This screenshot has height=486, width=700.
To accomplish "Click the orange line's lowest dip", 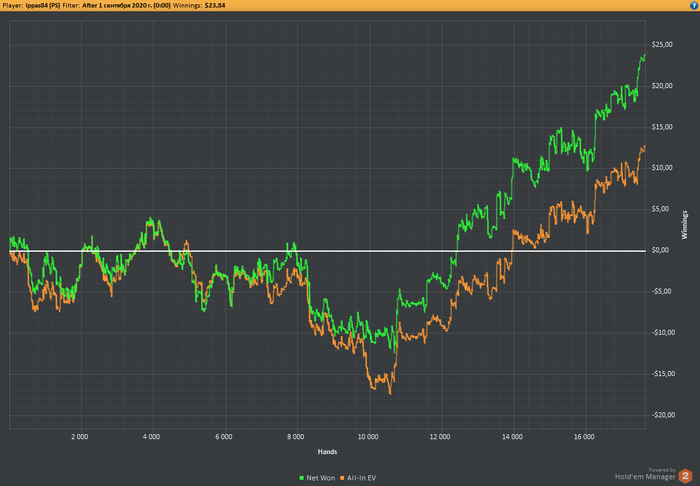I will [390, 393].
